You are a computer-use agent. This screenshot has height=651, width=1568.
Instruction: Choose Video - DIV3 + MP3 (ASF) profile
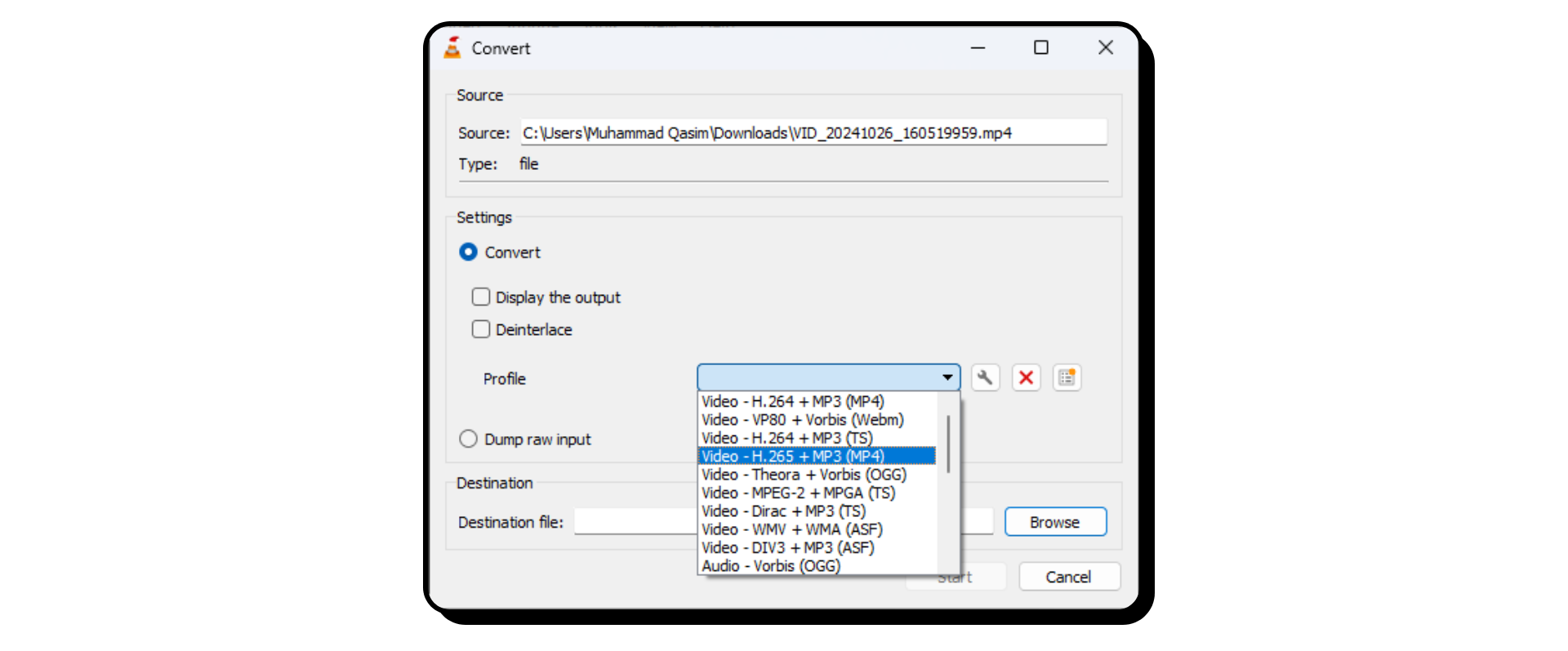(817, 548)
